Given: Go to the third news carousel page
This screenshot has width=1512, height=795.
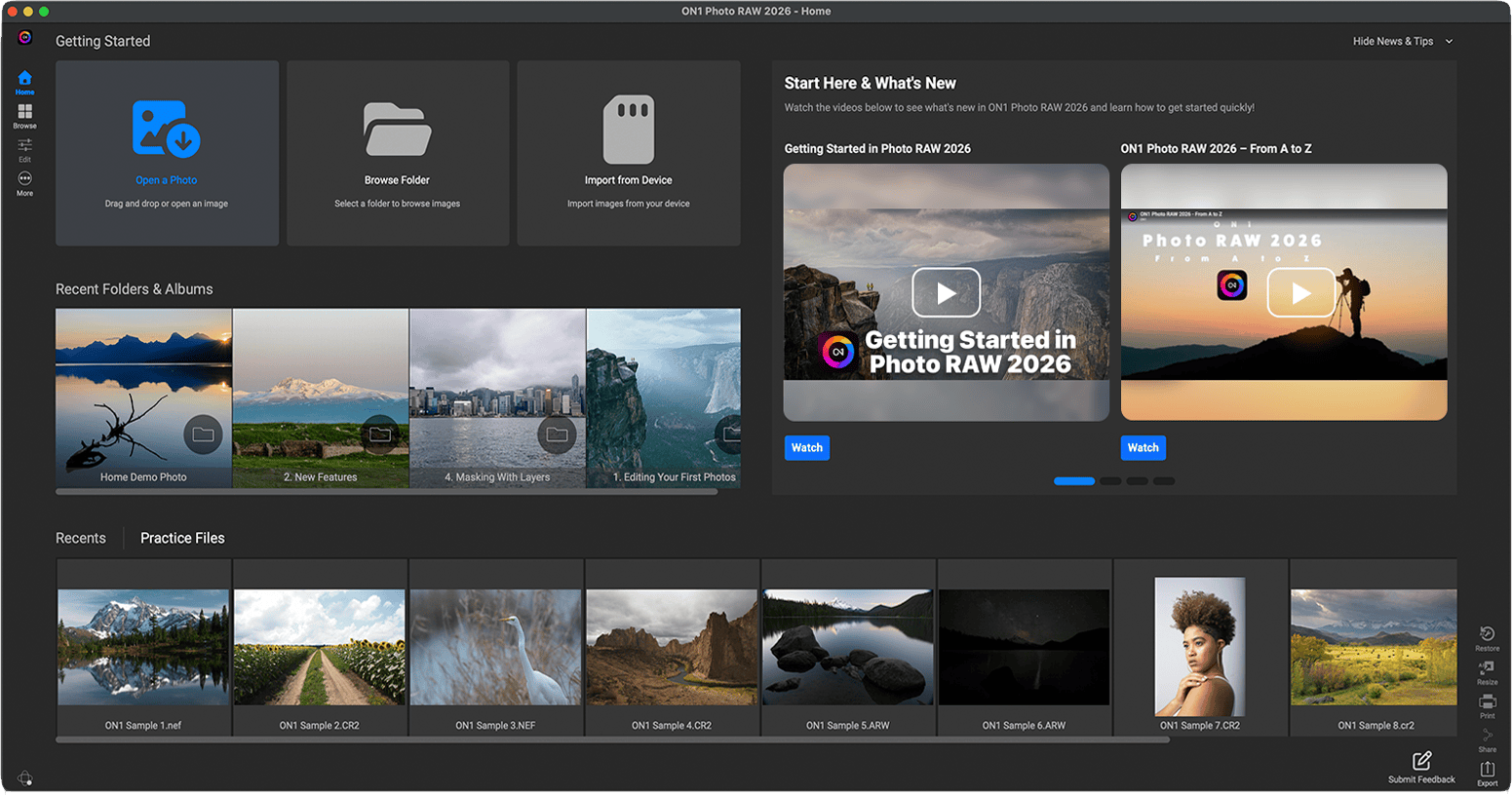Looking at the screenshot, I should pyautogui.click(x=1138, y=481).
